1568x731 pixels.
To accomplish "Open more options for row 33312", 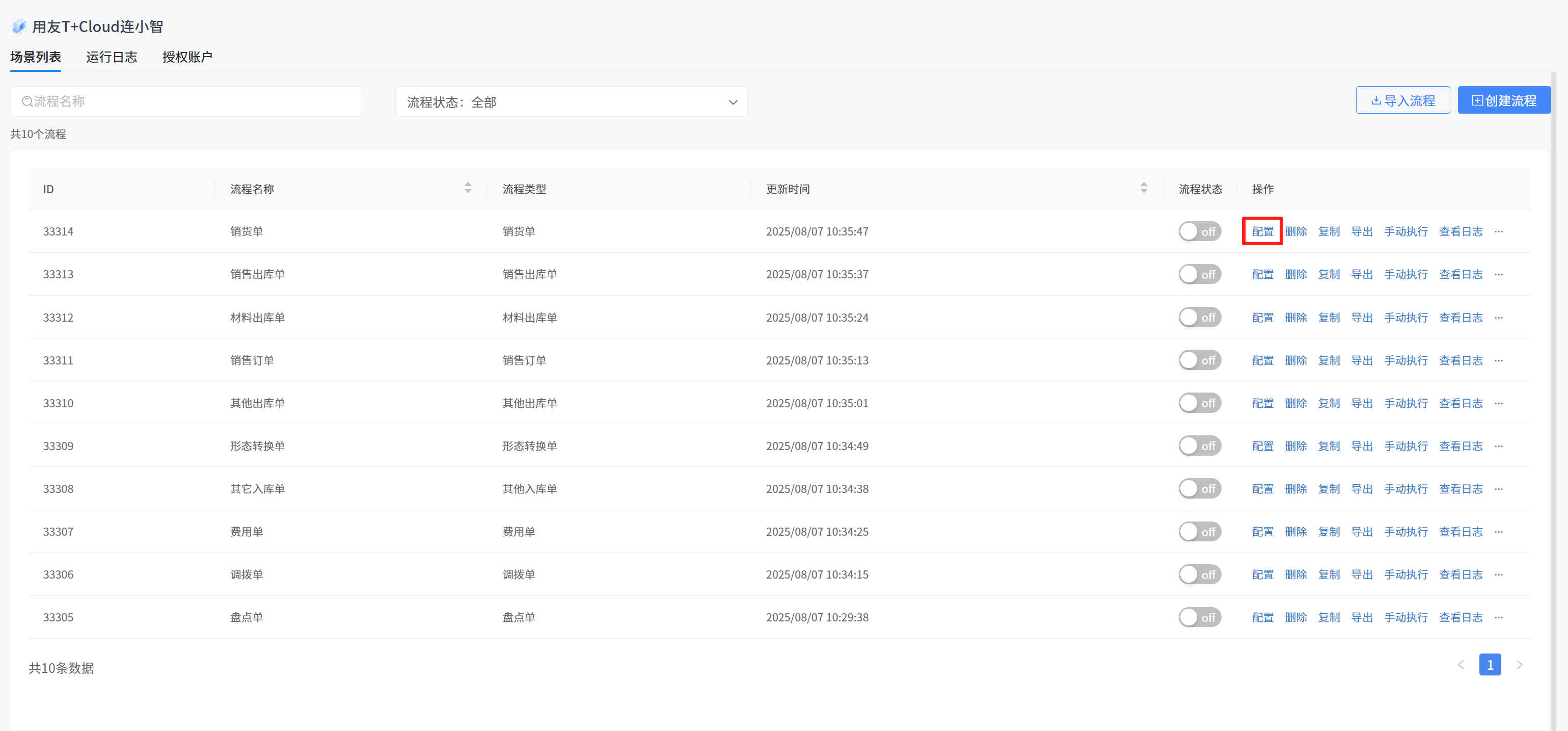I will pos(1499,318).
